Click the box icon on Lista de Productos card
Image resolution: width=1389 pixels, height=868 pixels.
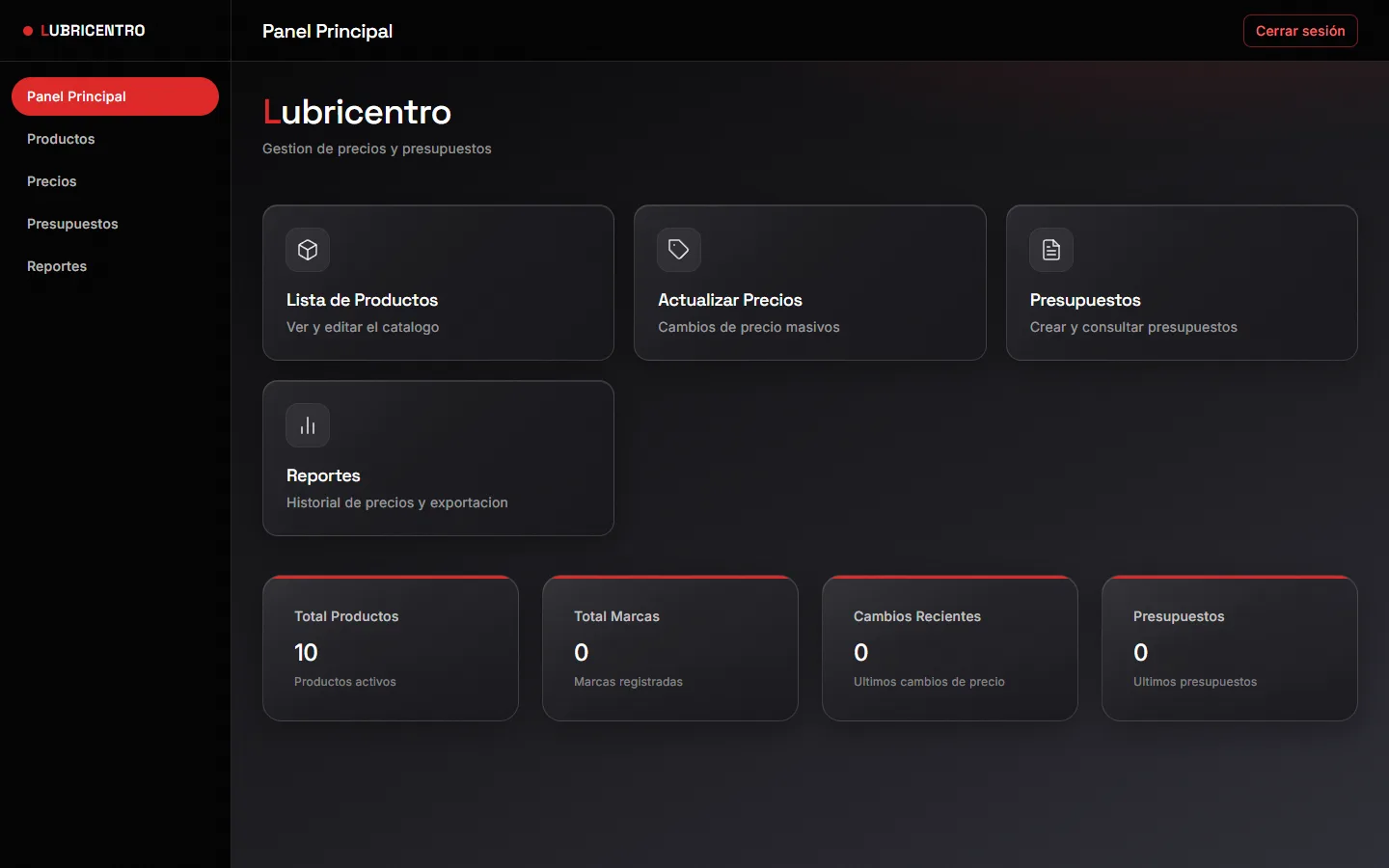(x=308, y=250)
